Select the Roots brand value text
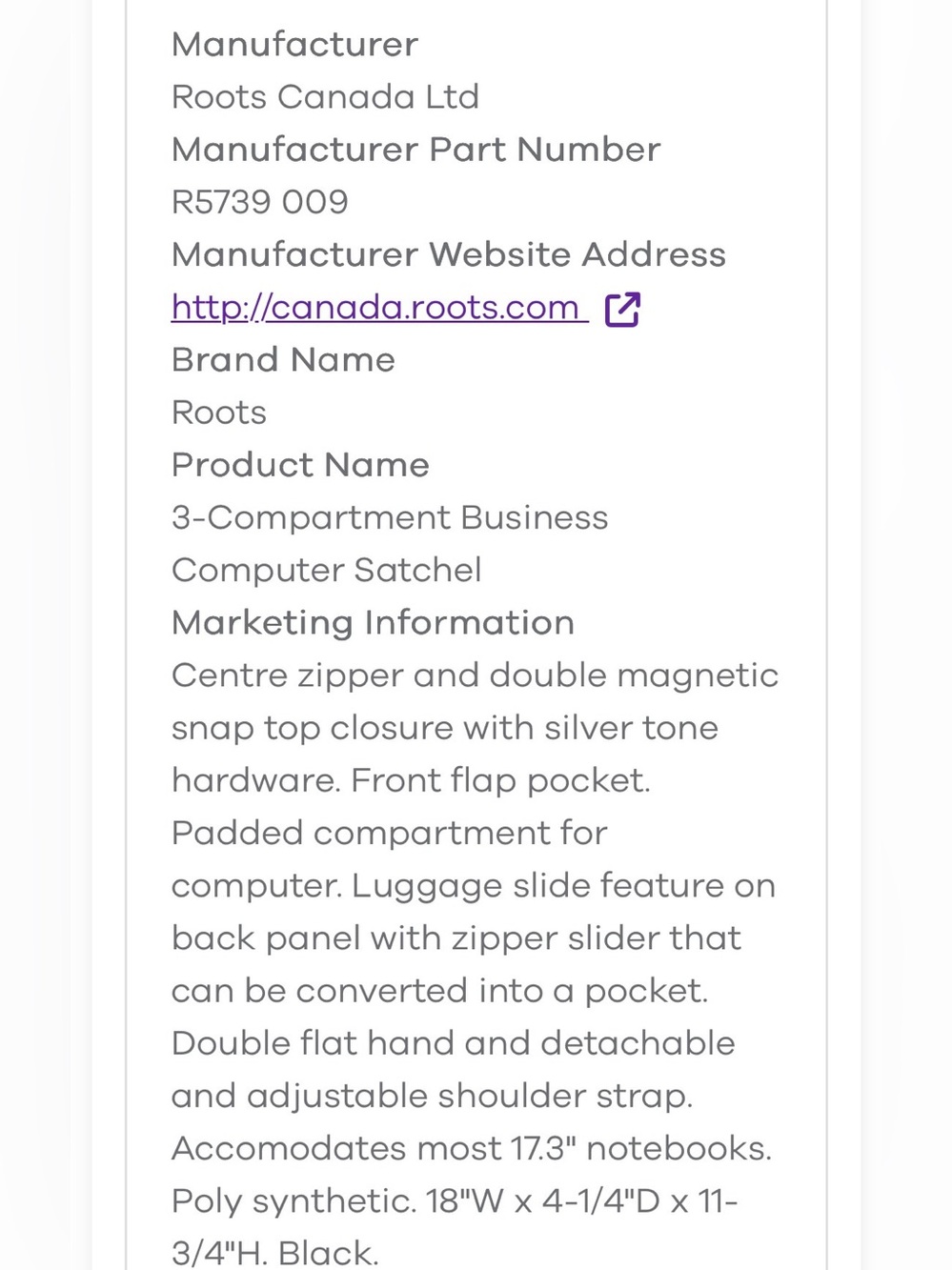The width and height of the screenshot is (952, 1270). click(x=218, y=413)
